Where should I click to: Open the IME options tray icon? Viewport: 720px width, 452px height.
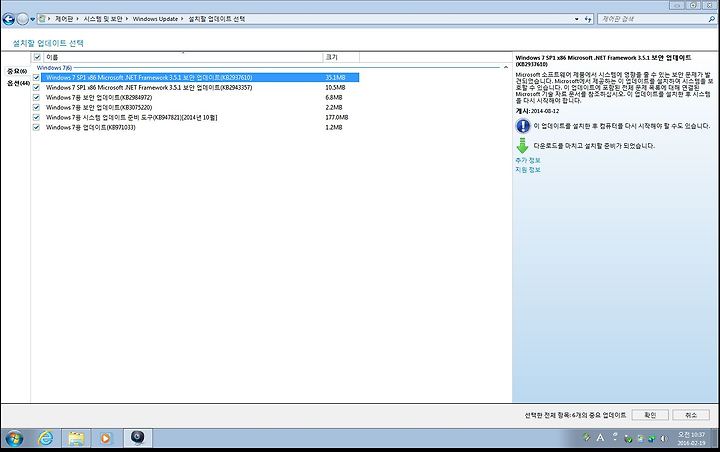(615, 436)
